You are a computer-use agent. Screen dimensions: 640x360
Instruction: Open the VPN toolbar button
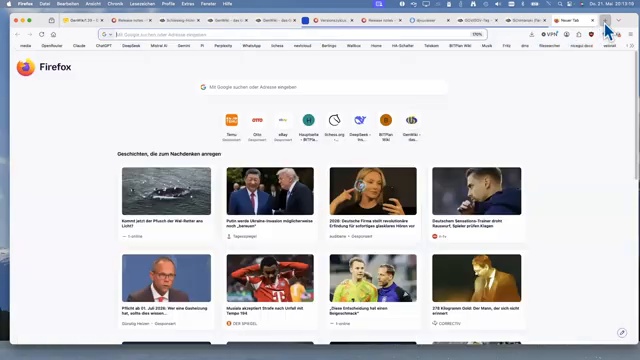coord(549,35)
